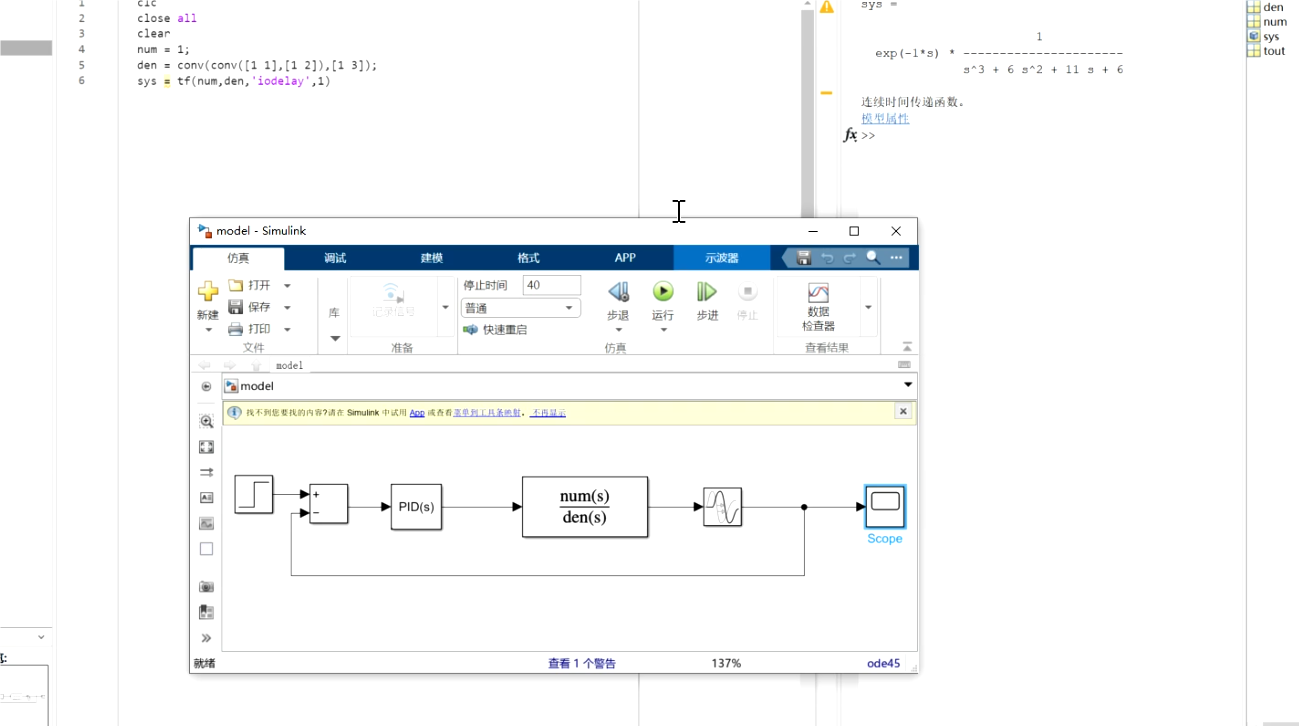Click the zoom-in palette icon
The image size is (1299, 726).
[206, 422]
